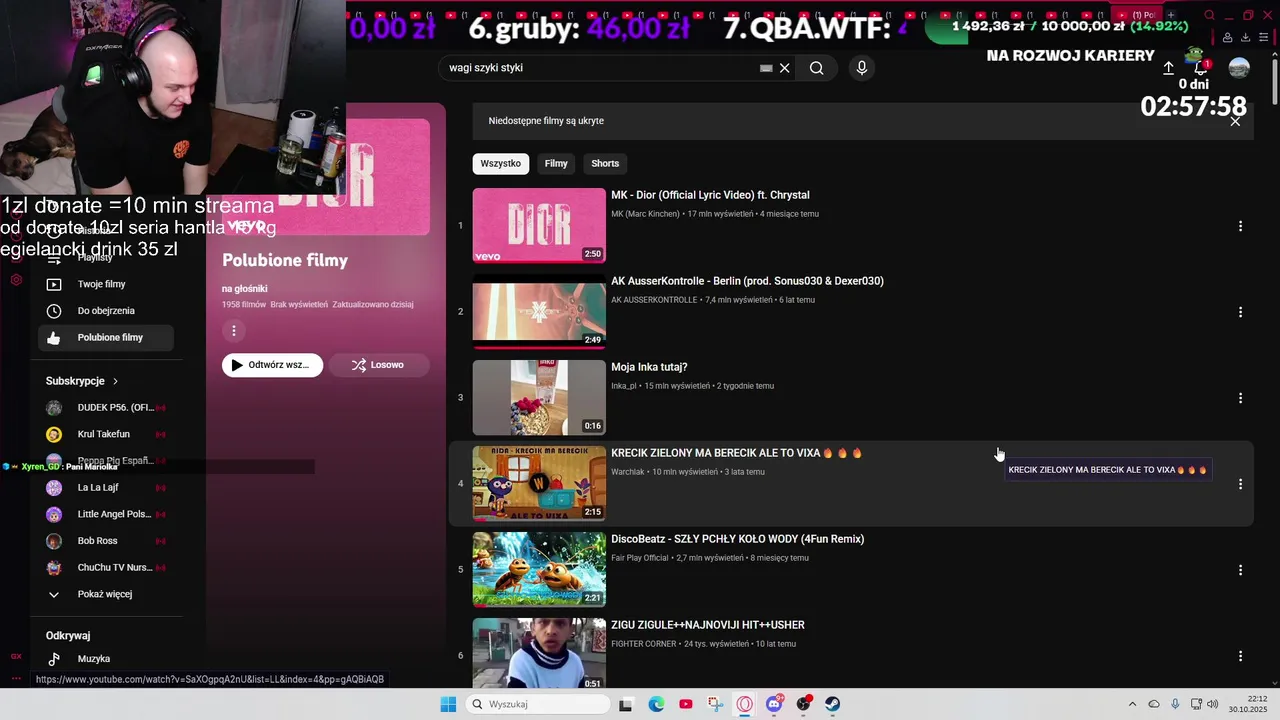The width and height of the screenshot is (1280, 720).
Task: Click in the YouTube search input field
Action: pos(600,68)
